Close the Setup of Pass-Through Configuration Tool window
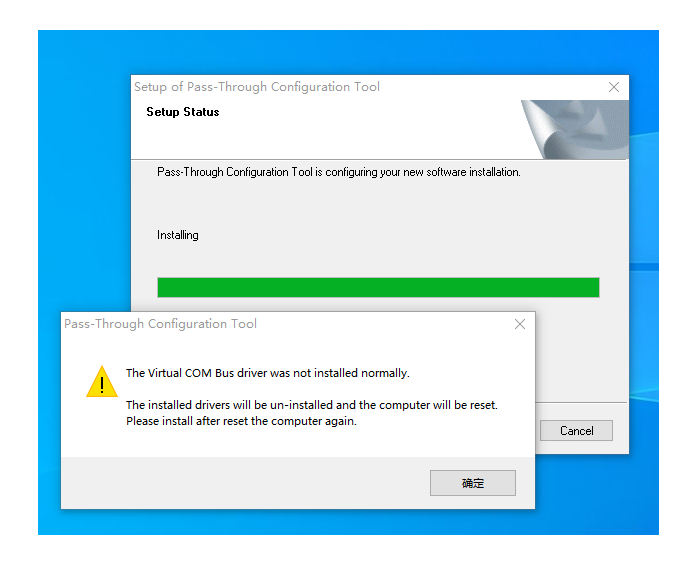 tap(614, 87)
